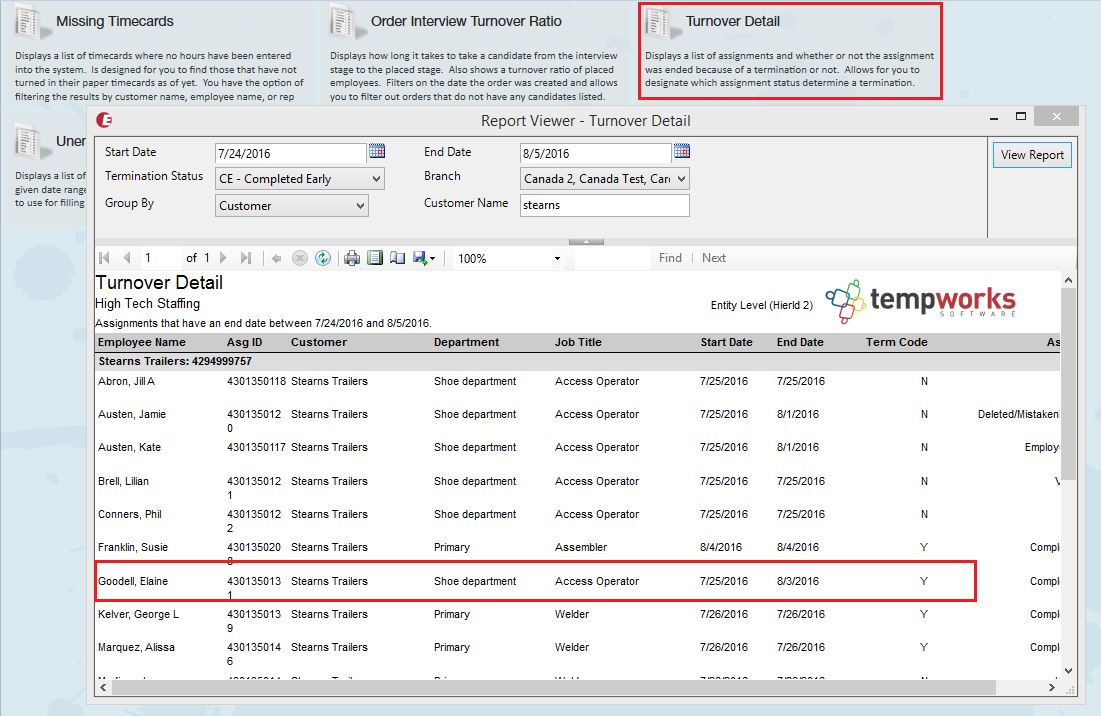The width and height of the screenshot is (1101, 716).
Task: Open End Date calendar picker
Action: pos(681,152)
